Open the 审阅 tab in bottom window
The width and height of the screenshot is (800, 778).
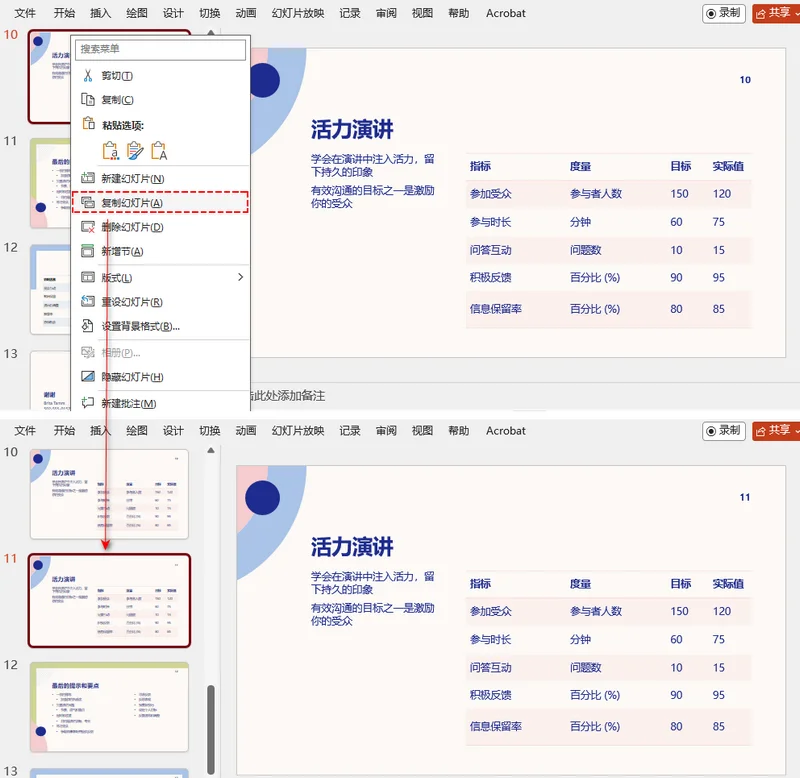386,431
